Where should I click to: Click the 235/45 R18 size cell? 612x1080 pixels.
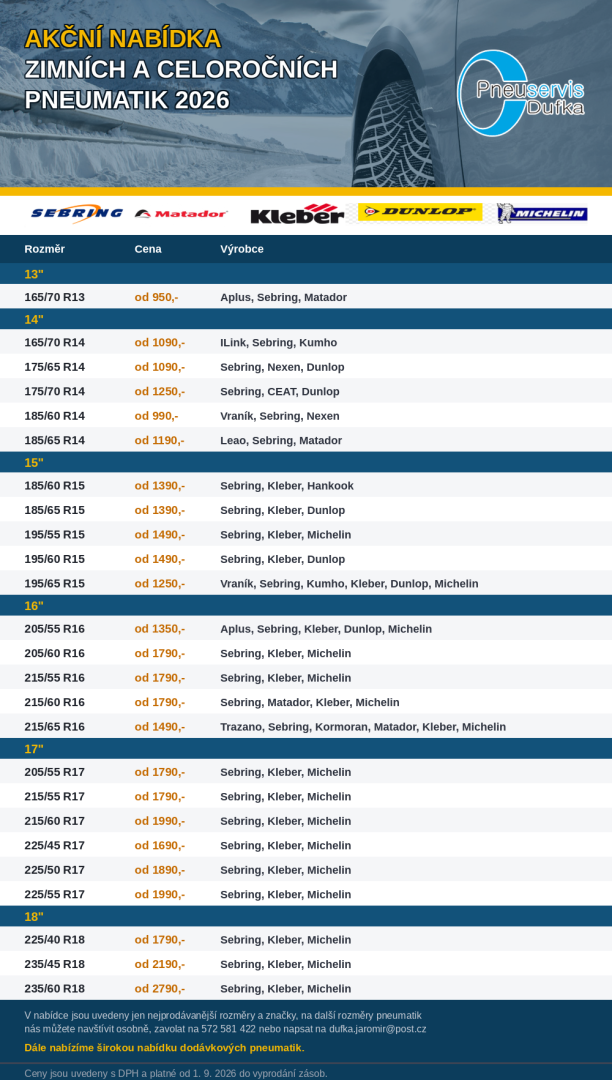(54, 964)
